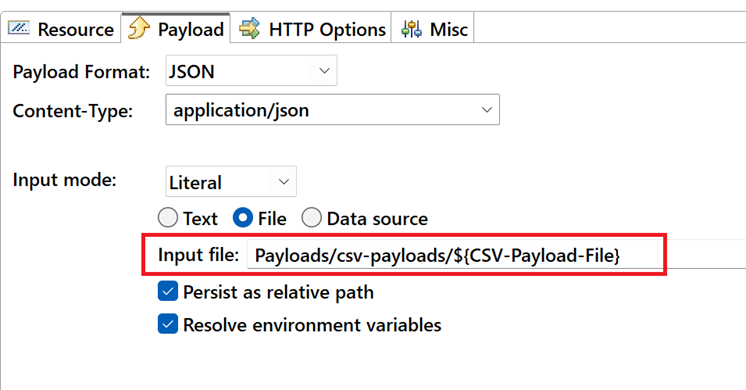746x390 pixels.
Task: Click the Misc tab sliders icon
Action: pos(411,29)
